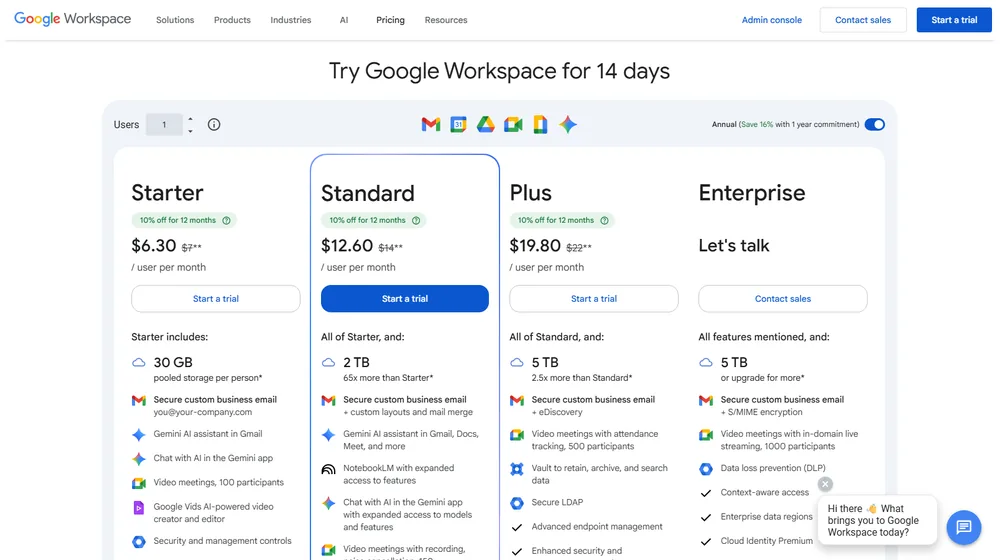
Task: Click the NotebookLM icon in Standard list
Action: (x=328, y=469)
